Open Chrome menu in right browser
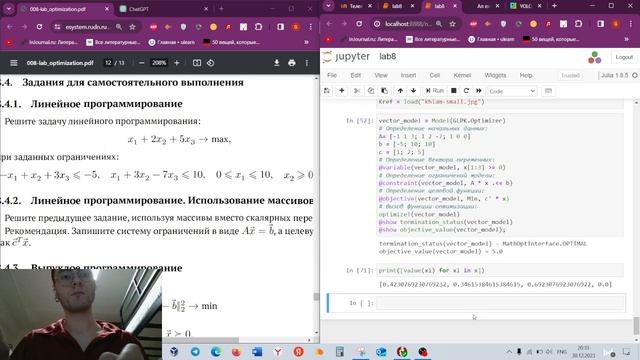 coord(631,24)
